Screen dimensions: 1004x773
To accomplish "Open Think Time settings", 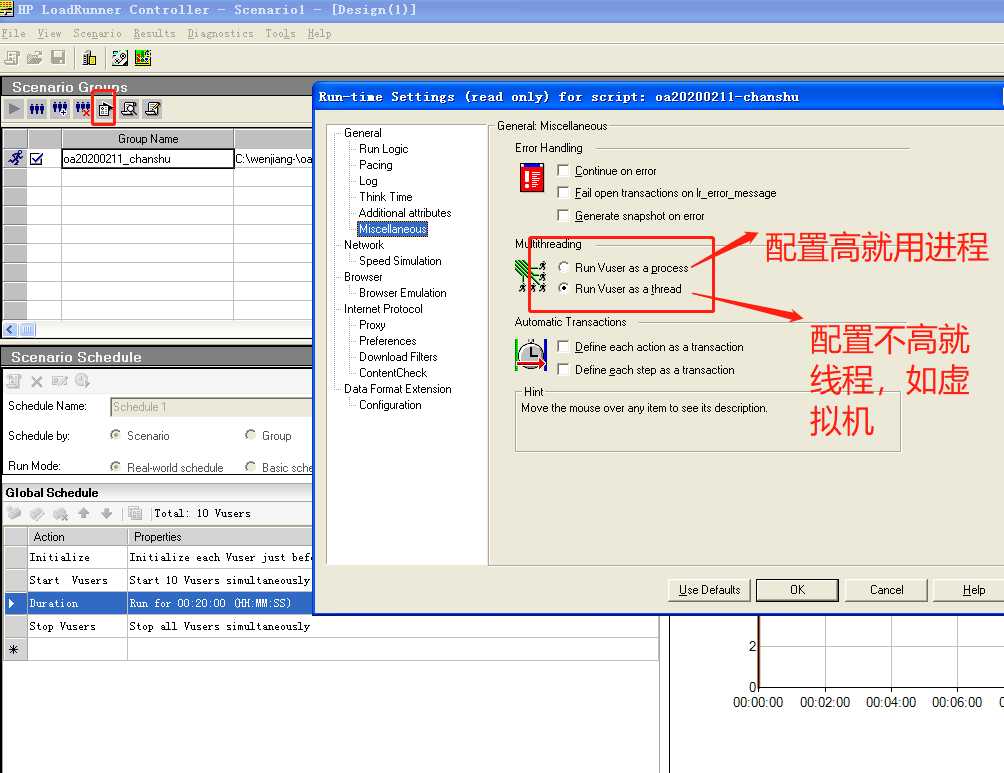I will [x=385, y=197].
